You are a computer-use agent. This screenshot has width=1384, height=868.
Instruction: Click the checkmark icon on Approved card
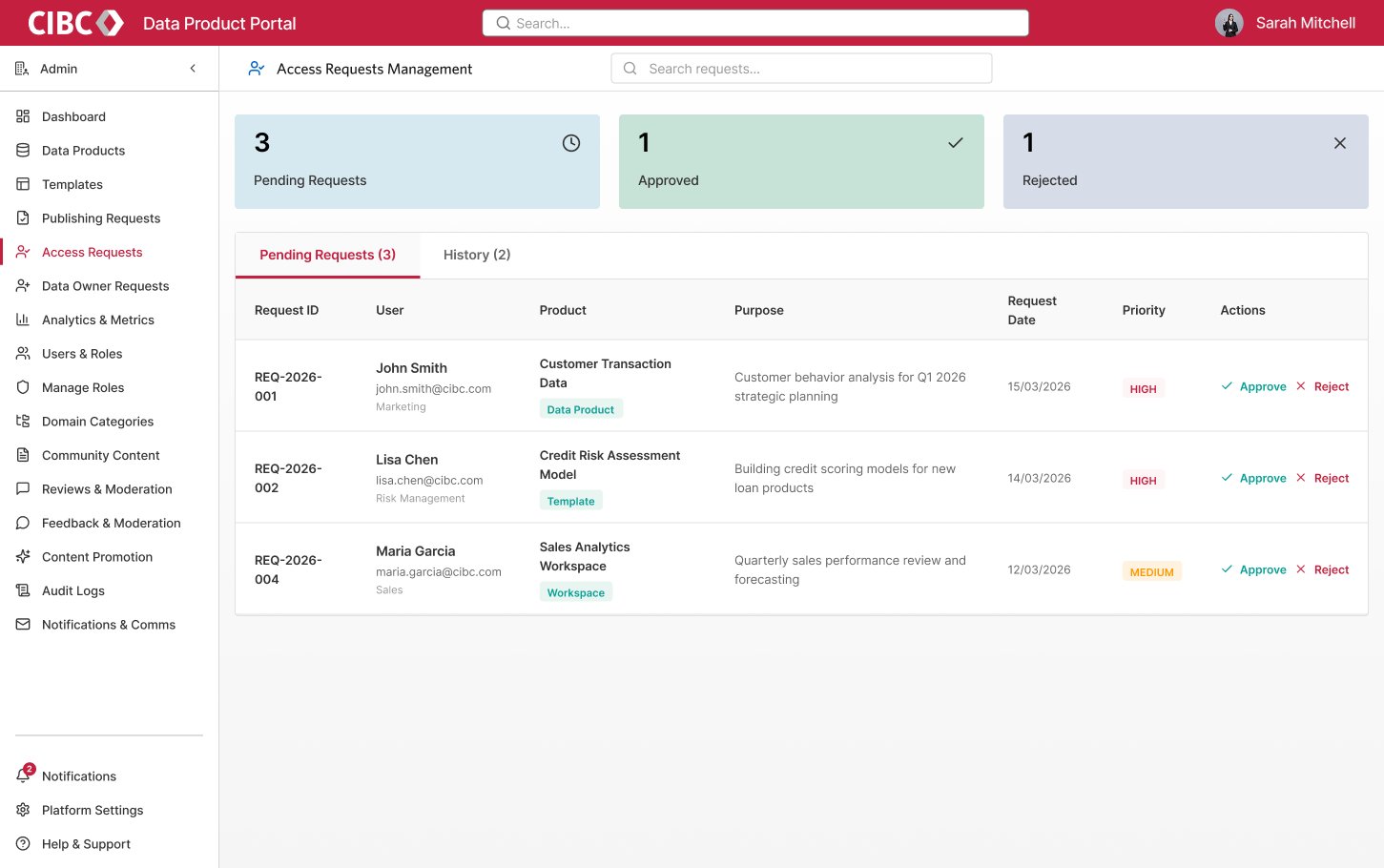[x=956, y=143]
